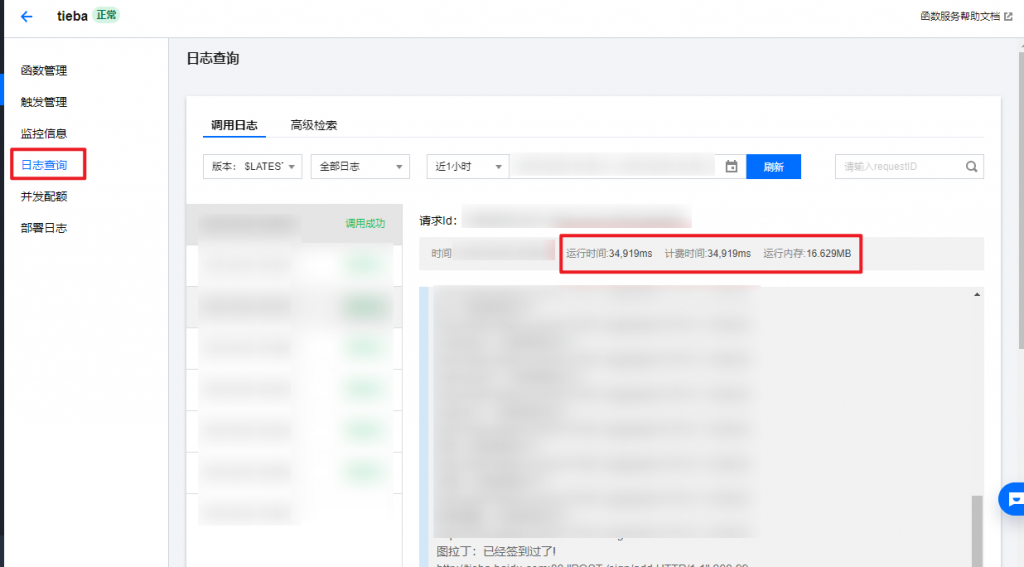
Task: Open the calendar date picker icon
Action: coord(731,167)
